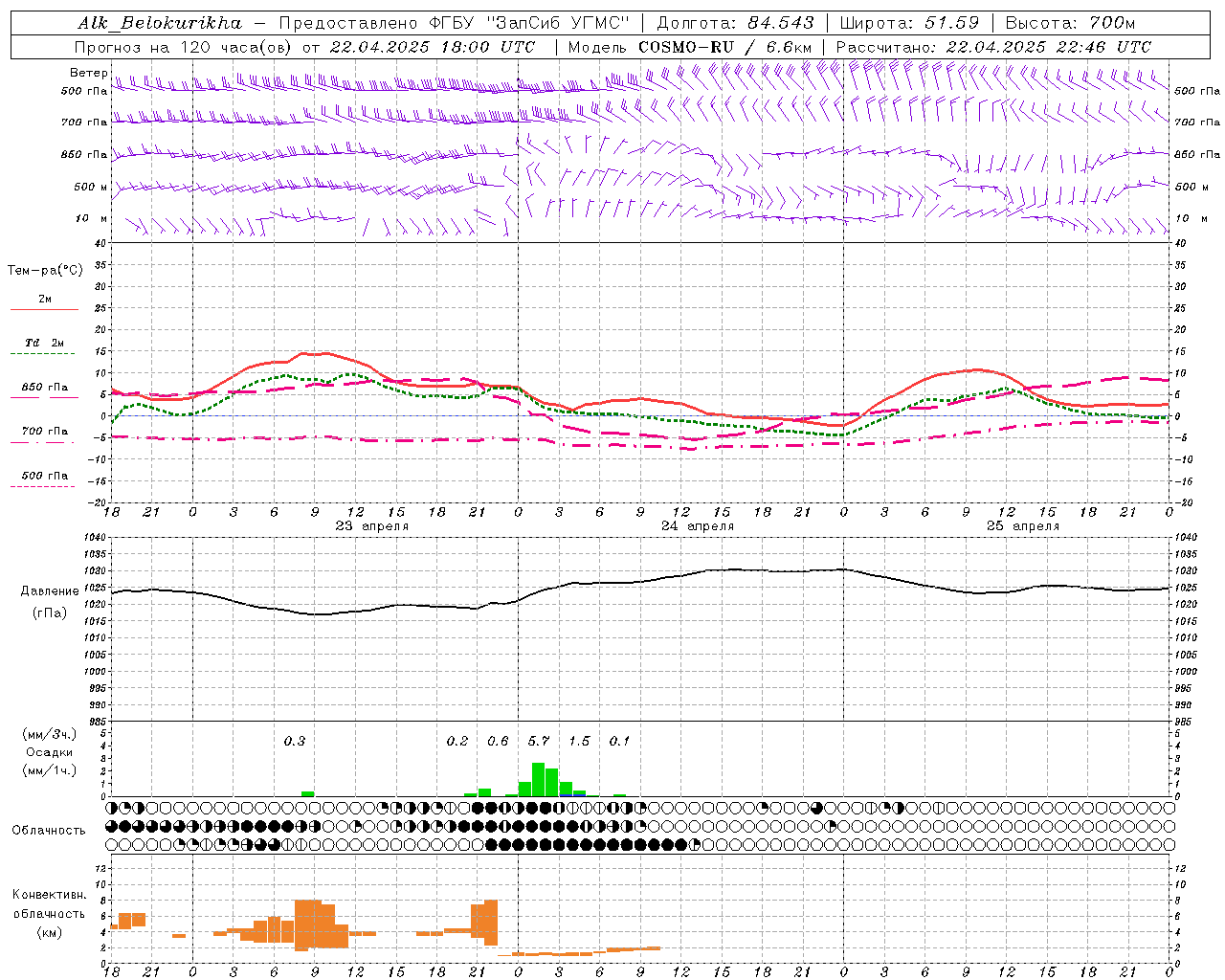
Task: Click the Alk_Belokurikha station title
Action: click(160, 23)
